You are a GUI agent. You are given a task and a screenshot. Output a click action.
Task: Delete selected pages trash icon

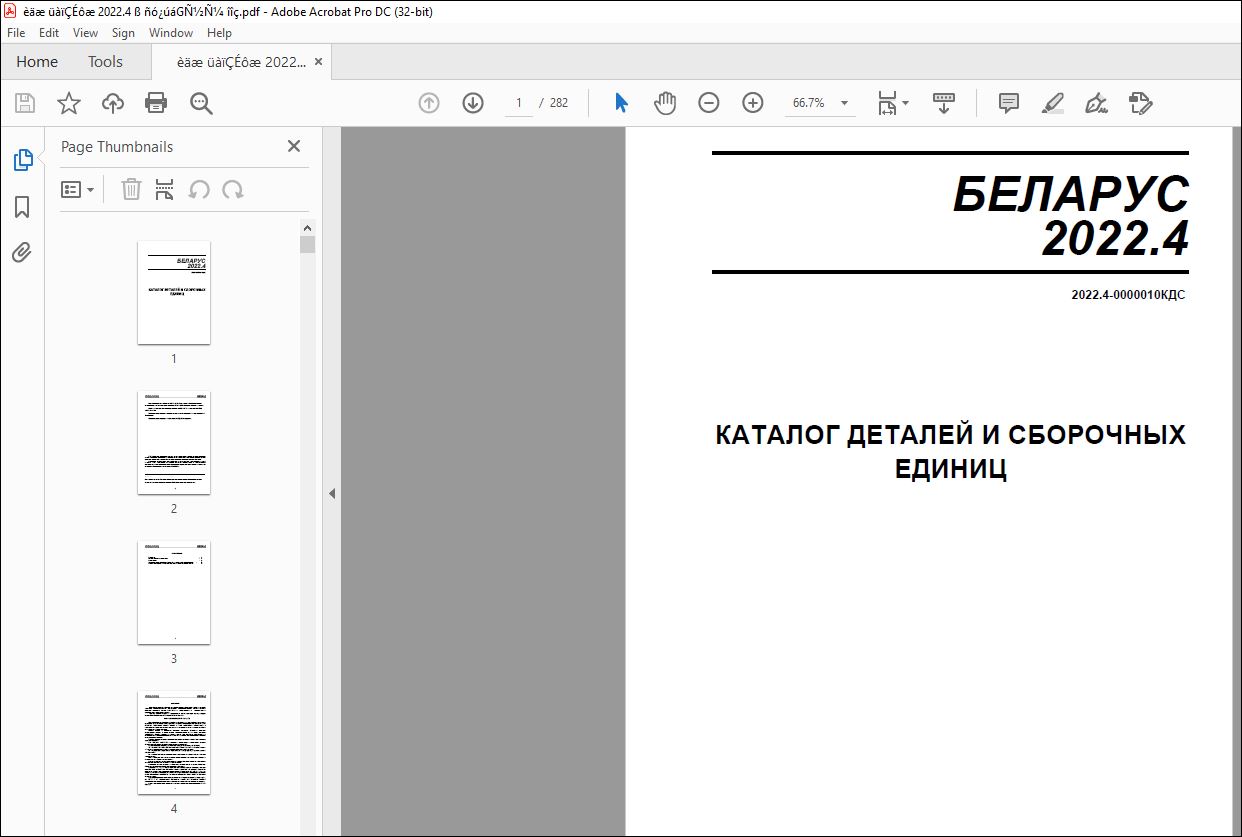coord(131,189)
